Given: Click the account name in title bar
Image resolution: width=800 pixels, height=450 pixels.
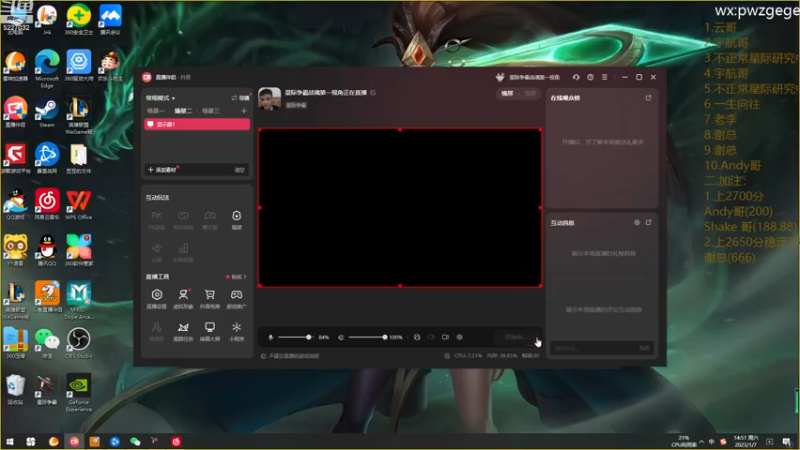Looking at the screenshot, I should click(x=534, y=77).
